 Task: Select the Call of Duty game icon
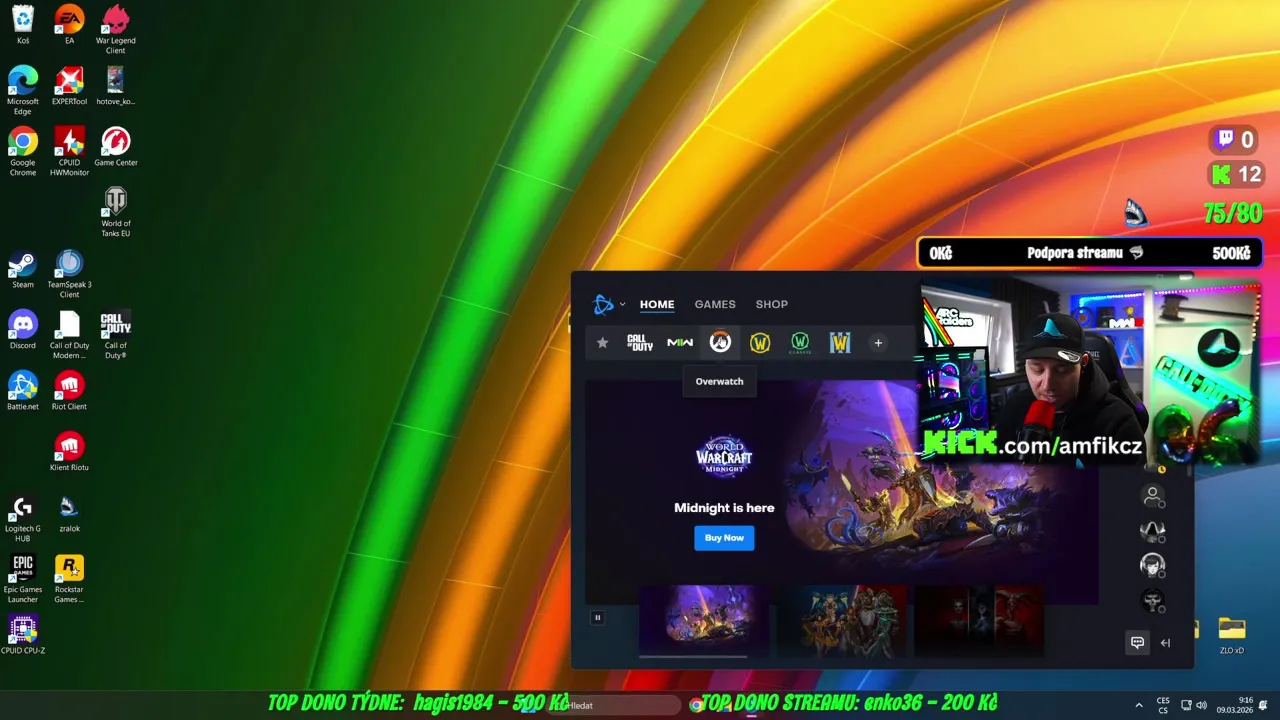click(640, 343)
